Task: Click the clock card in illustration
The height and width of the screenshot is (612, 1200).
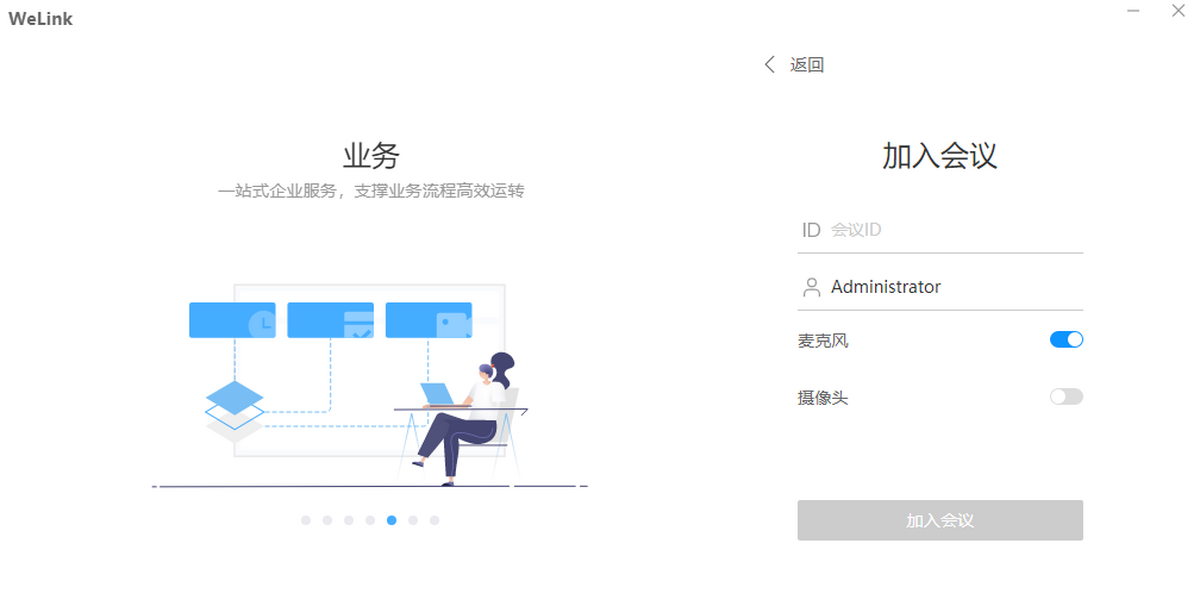Action: pos(232,320)
